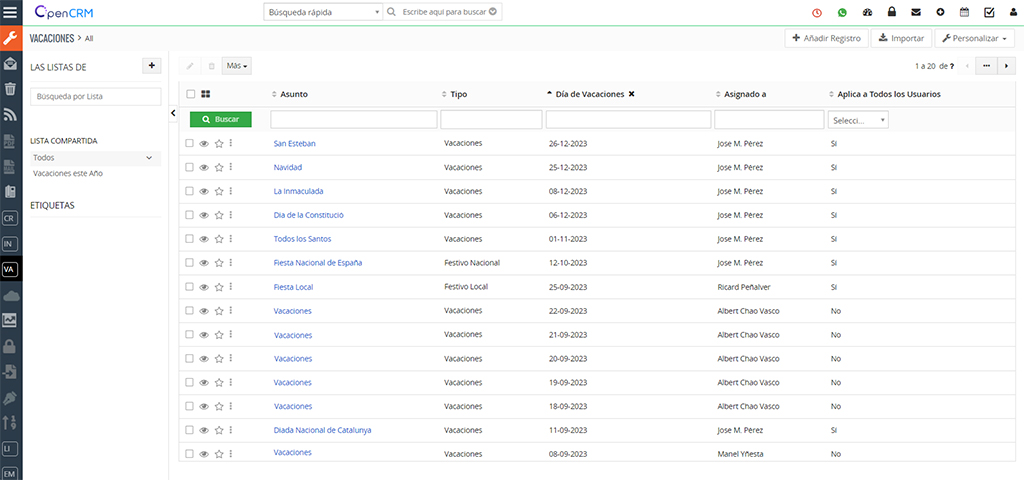The image size is (1024, 480).
Task: Open the IN module in sidebar
Action: (x=9, y=244)
